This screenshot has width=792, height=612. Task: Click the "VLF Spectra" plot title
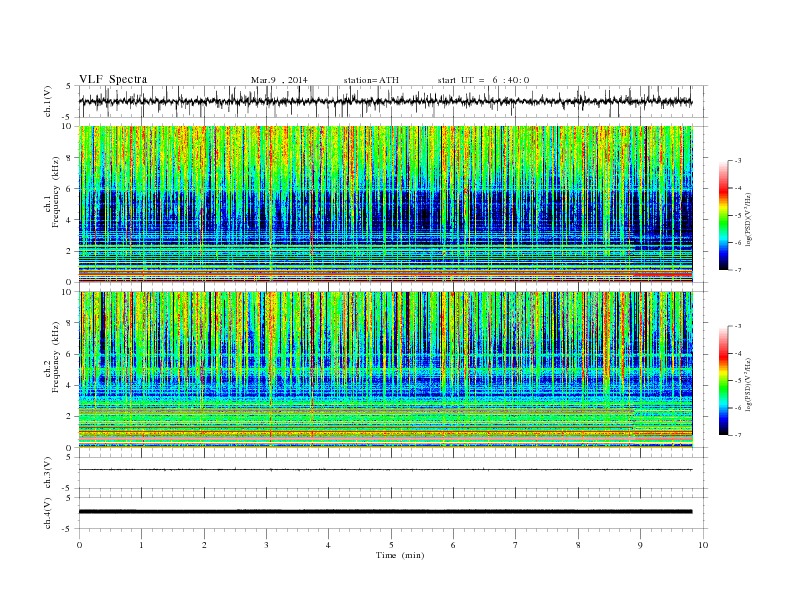(113, 79)
